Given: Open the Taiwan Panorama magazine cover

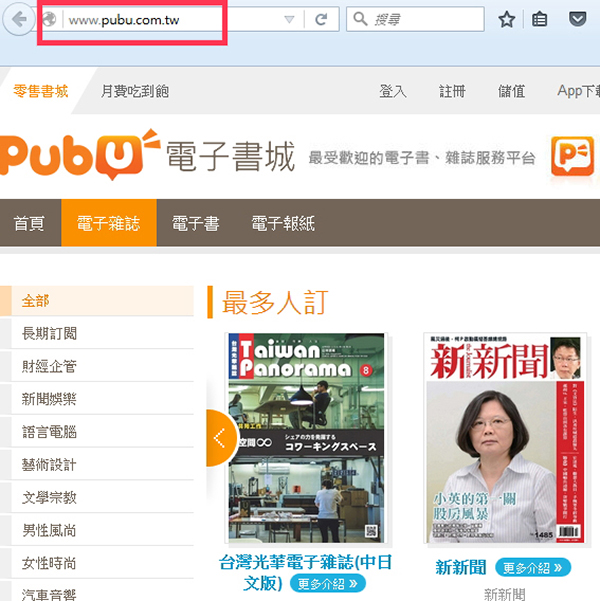Looking at the screenshot, I should pyautogui.click(x=306, y=438).
